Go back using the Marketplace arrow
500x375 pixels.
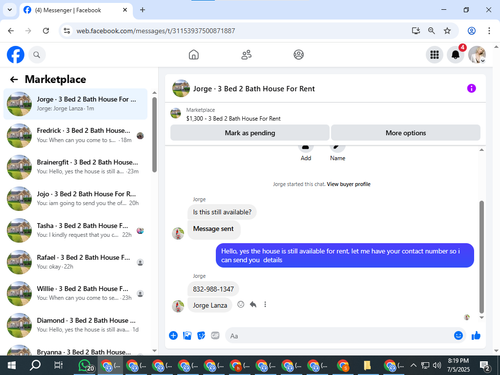pos(14,79)
